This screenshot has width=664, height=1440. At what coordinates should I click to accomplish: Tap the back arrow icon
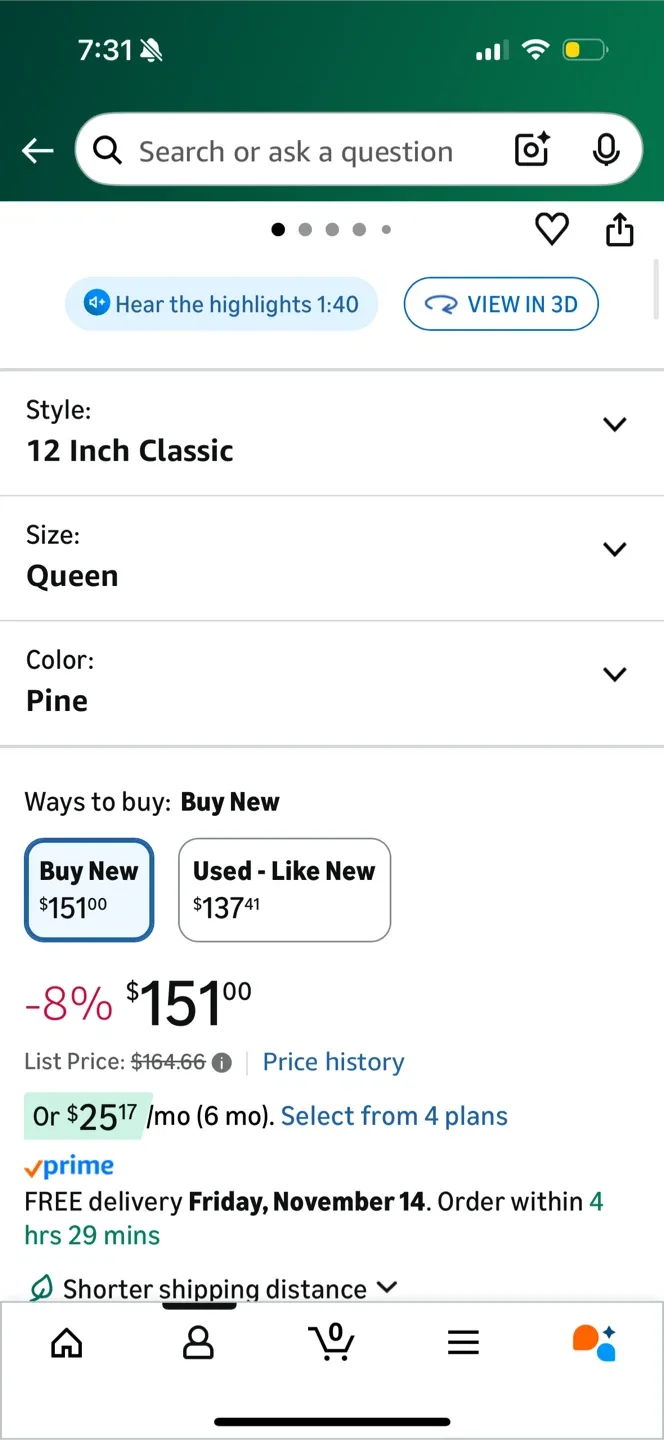38,151
